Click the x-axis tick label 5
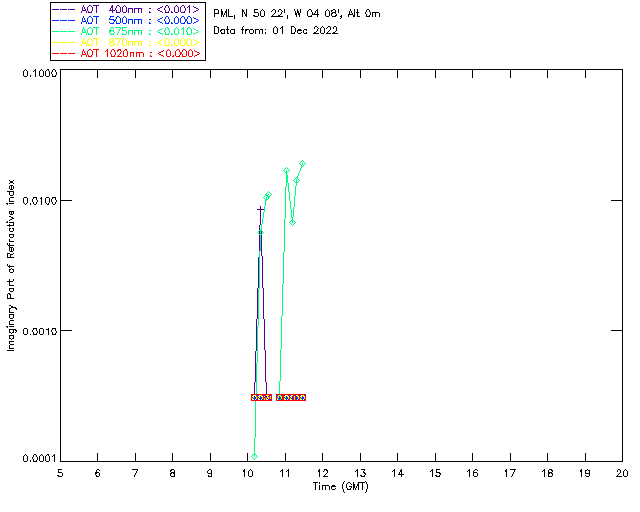Viewport: 640px width, 512px height. click(x=60, y=473)
